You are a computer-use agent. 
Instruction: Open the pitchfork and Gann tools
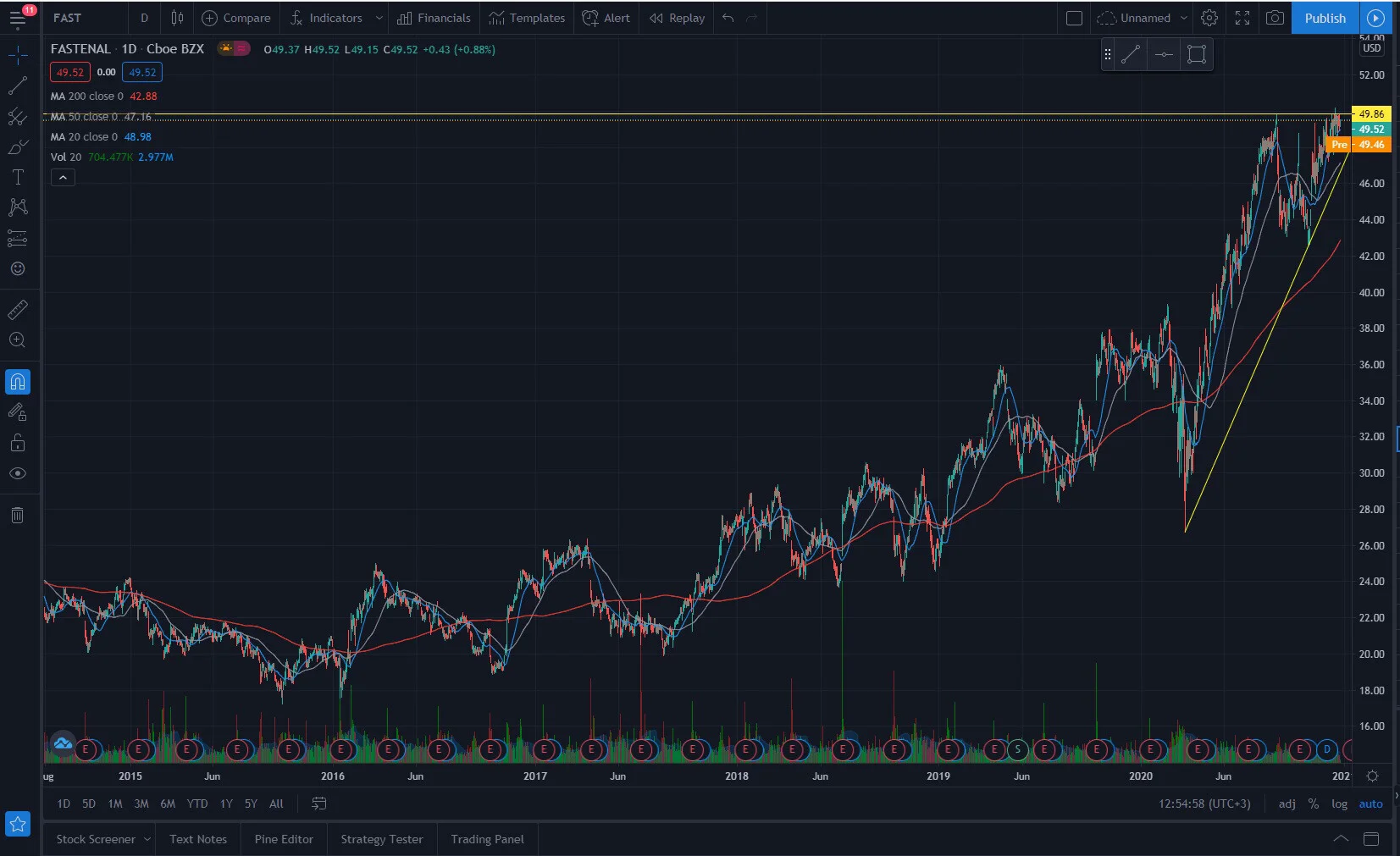(18, 117)
